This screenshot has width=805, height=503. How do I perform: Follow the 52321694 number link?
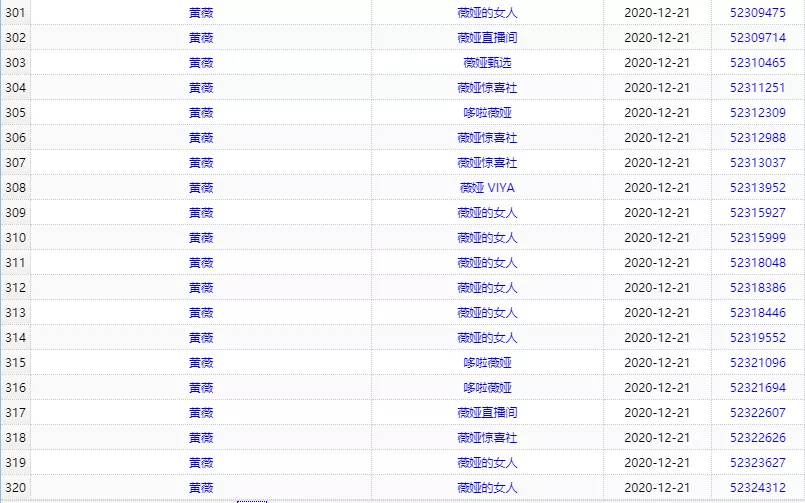point(758,388)
